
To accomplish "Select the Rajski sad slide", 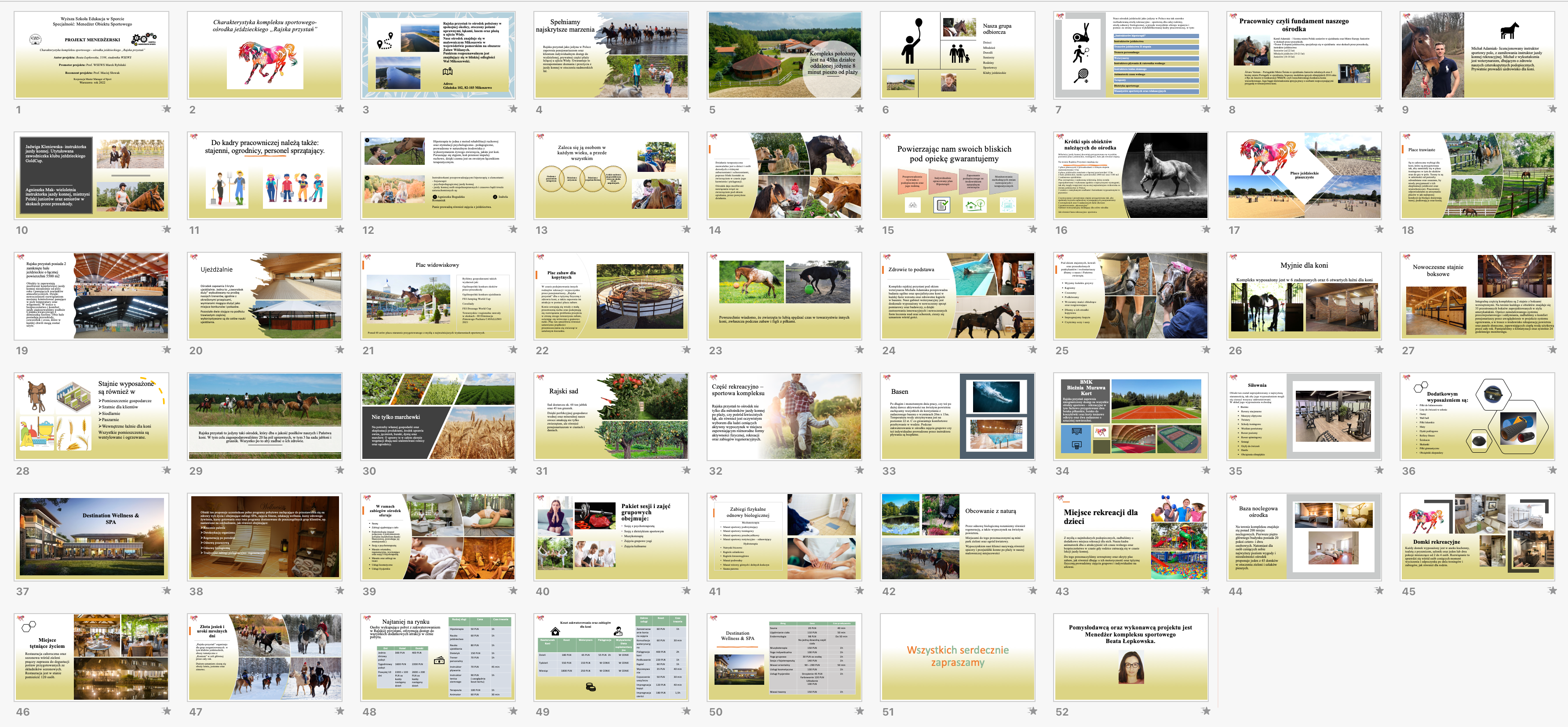I will click(x=611, y=416).
